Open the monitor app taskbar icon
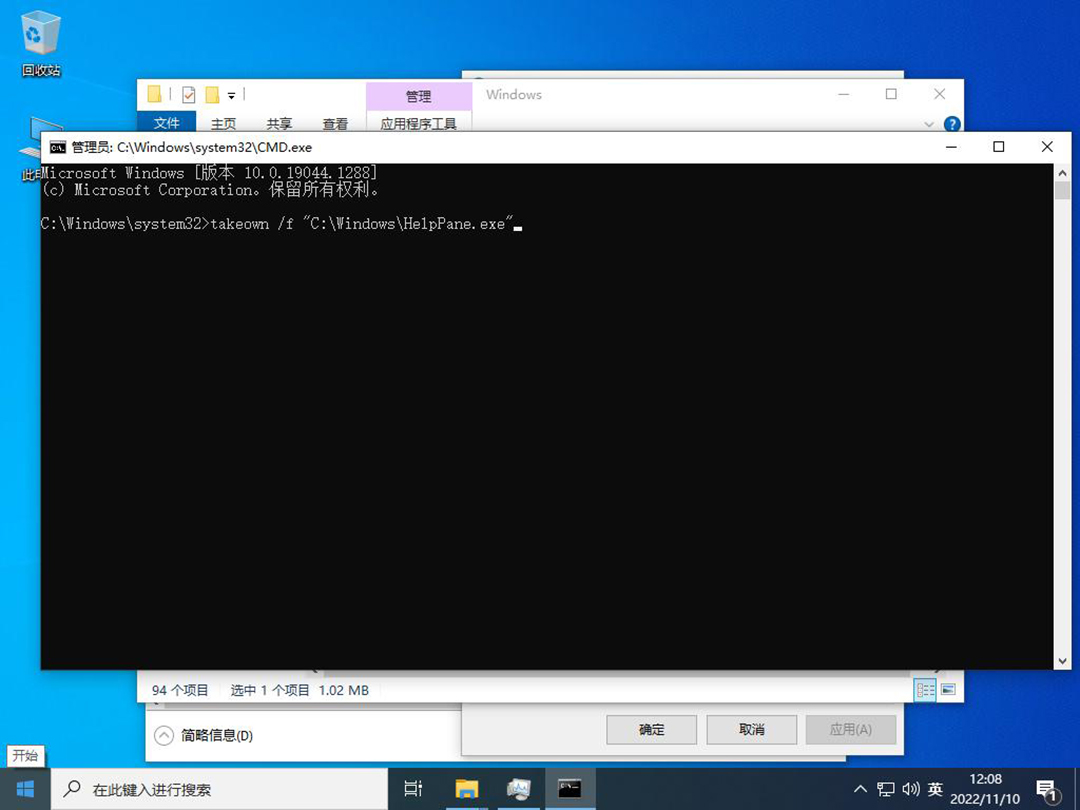Image resolution: width=1080 pixels, height=810 pixels. pyautogui.click(x=519, y=789)
